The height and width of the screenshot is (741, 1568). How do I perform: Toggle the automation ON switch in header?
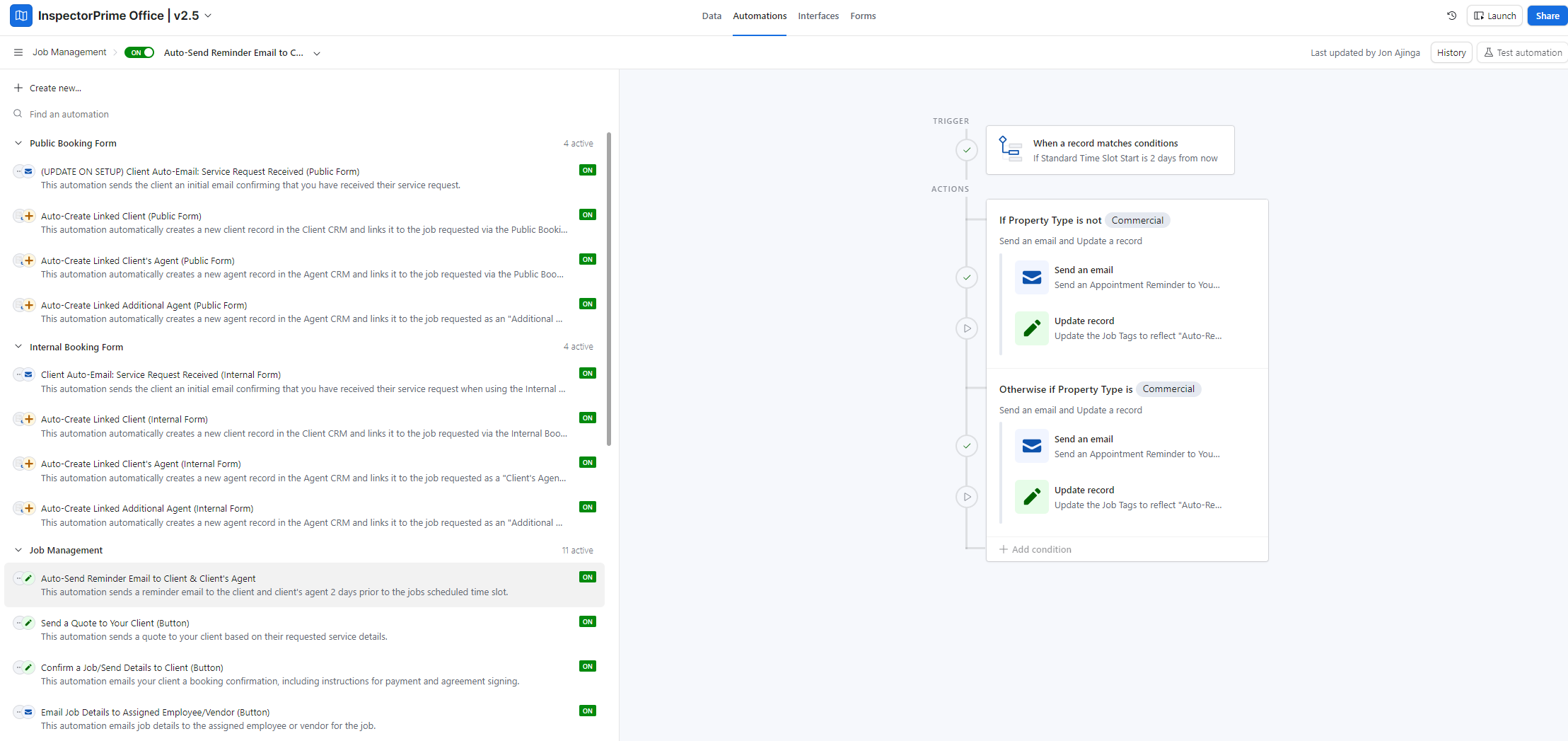click(139, 52)
